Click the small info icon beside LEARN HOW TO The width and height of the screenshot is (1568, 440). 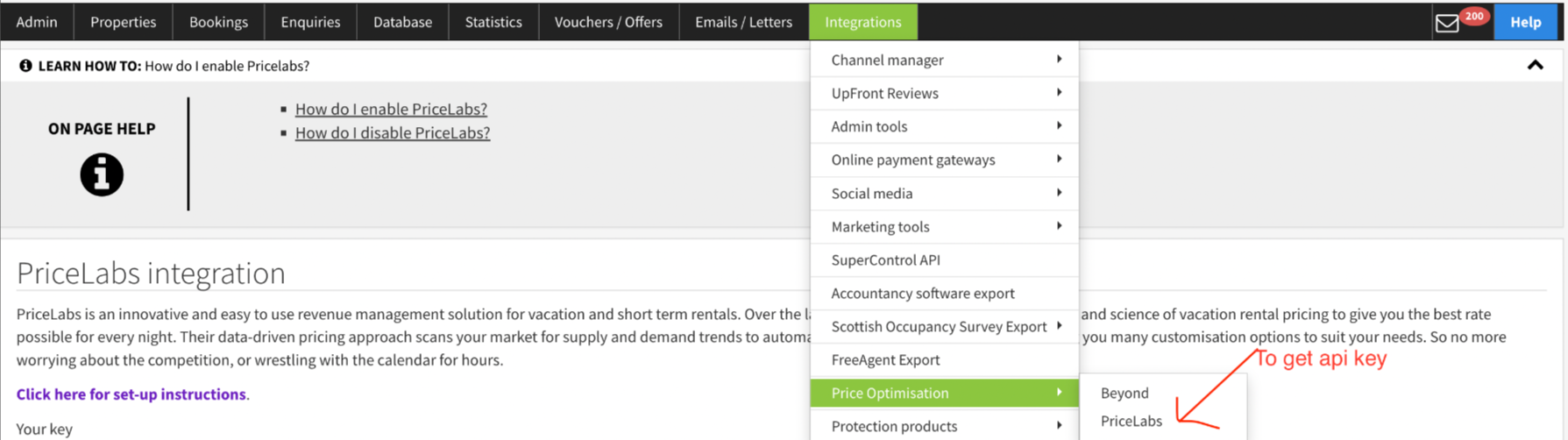[25, 66]
